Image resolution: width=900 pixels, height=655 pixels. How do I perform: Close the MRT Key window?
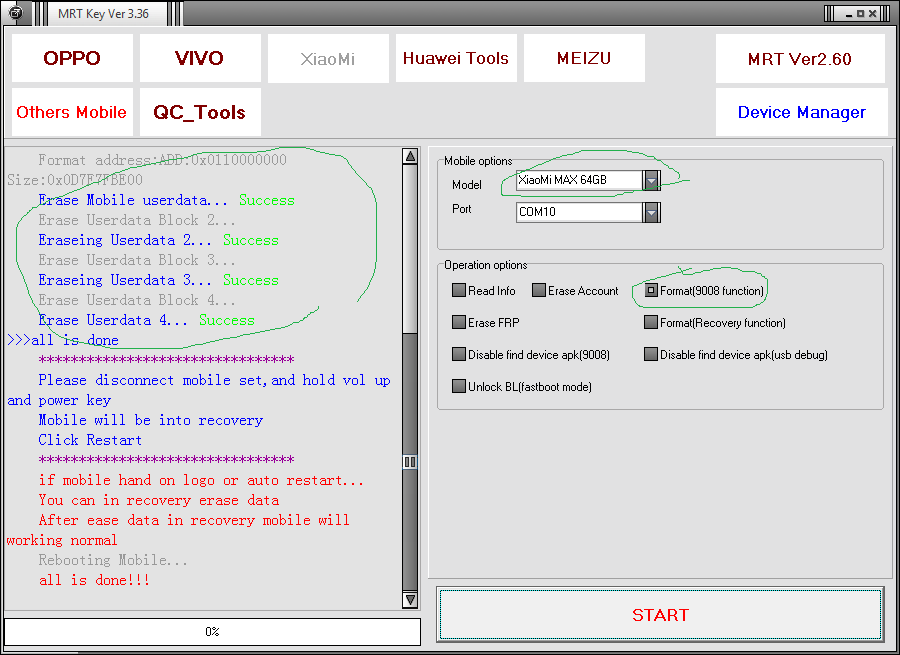[872, 13]
